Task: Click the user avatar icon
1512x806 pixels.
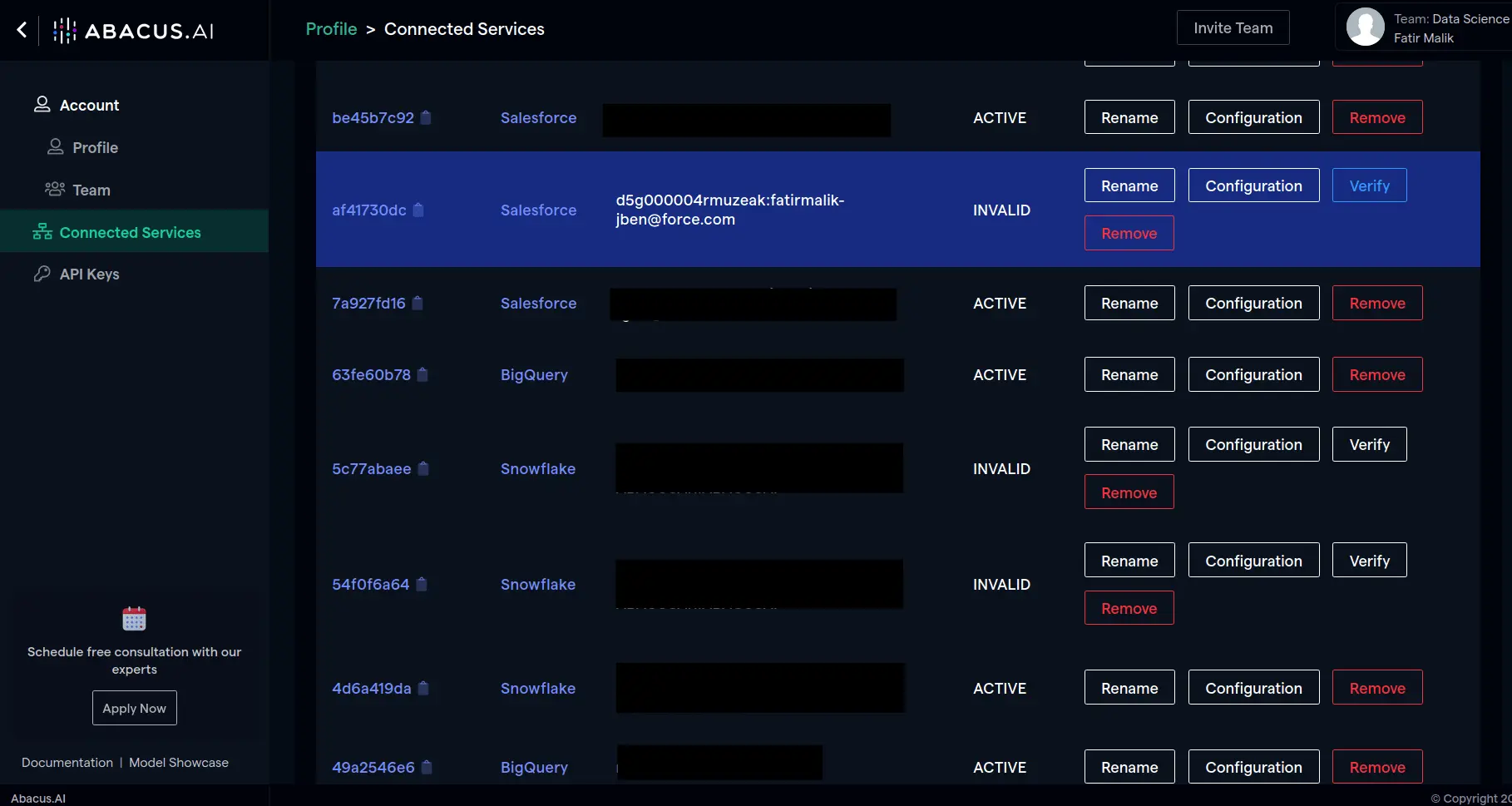Action: 1366,27
